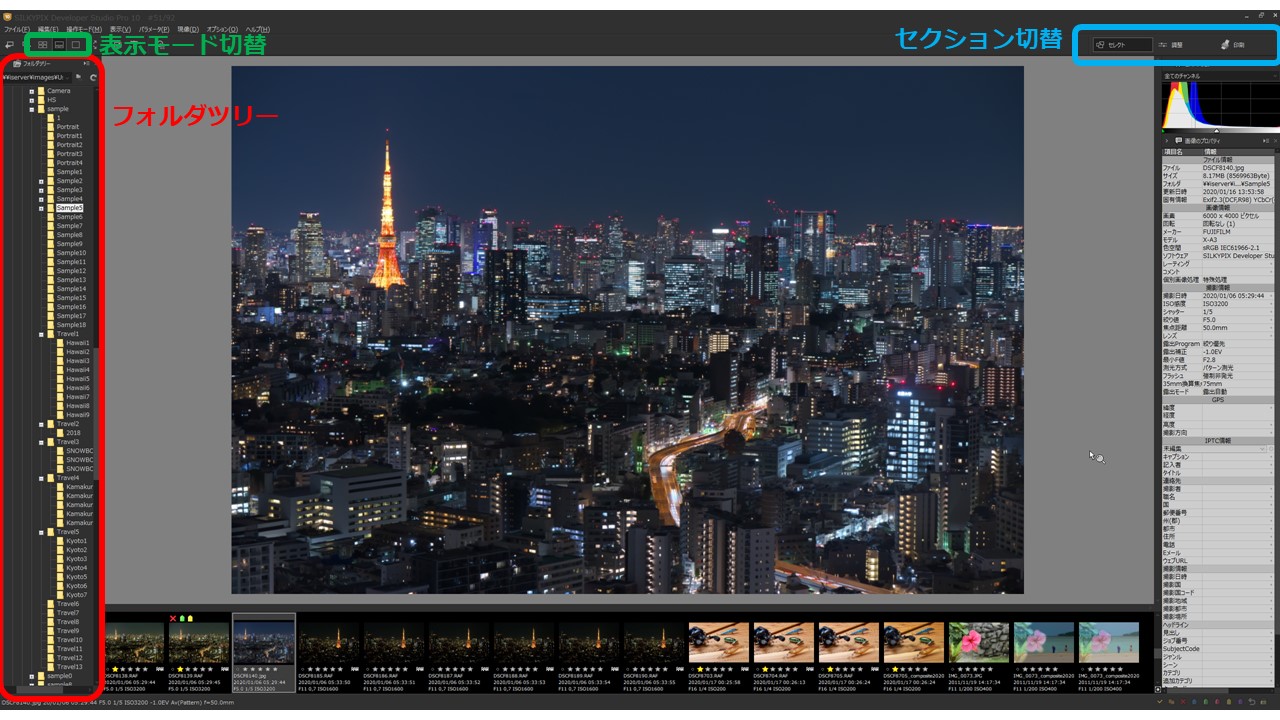The image size is (1280, 720).
Task: Switch to 調整 section
Action: point(1171,45)
